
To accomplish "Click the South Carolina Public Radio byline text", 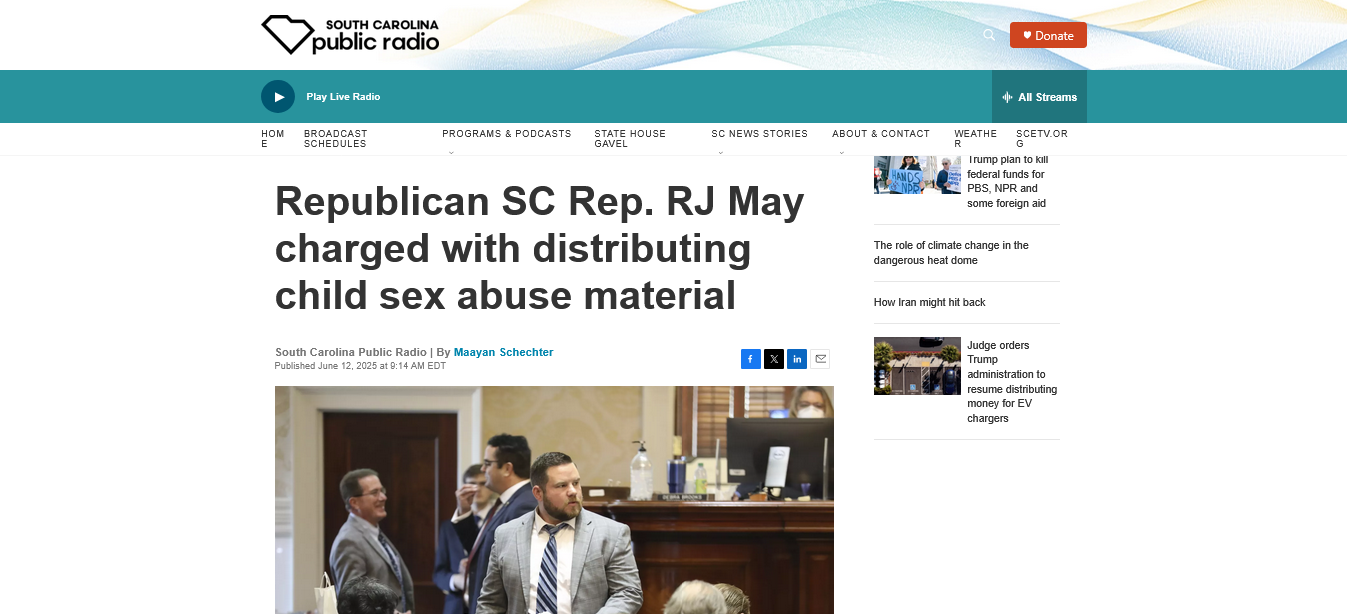I will tap(351, 352).
